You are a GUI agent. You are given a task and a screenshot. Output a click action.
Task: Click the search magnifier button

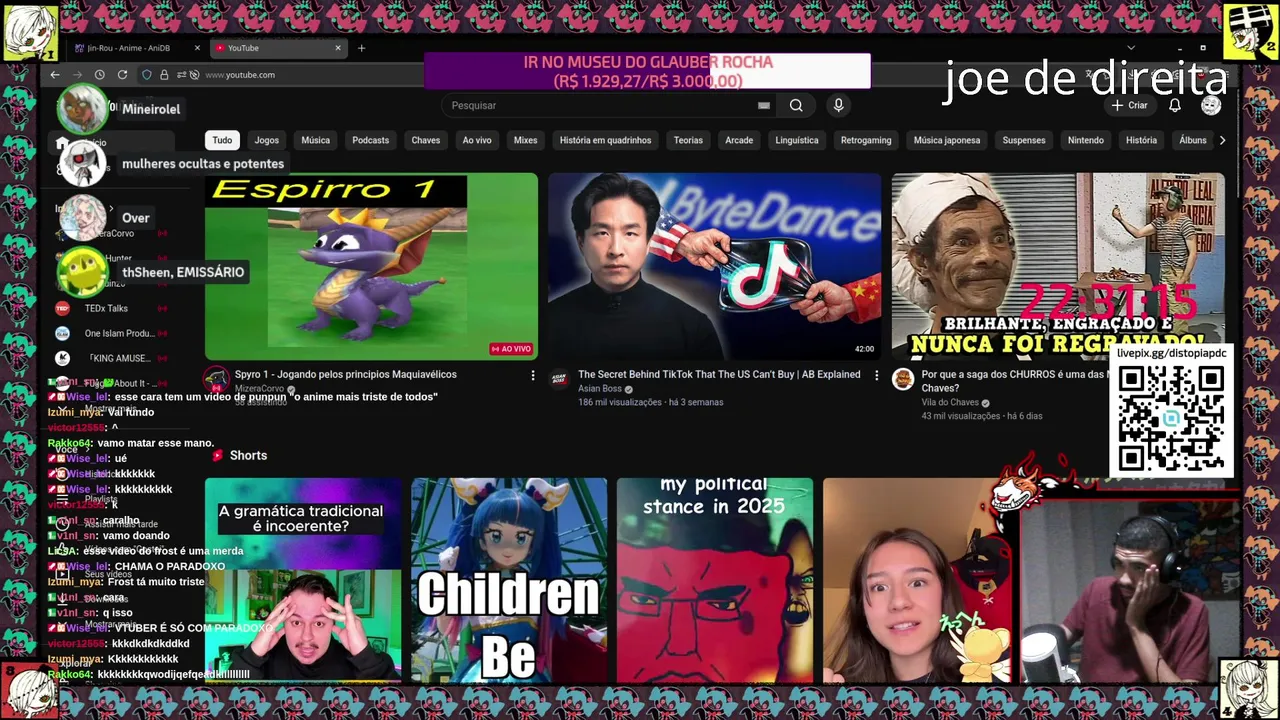point(796,105)
